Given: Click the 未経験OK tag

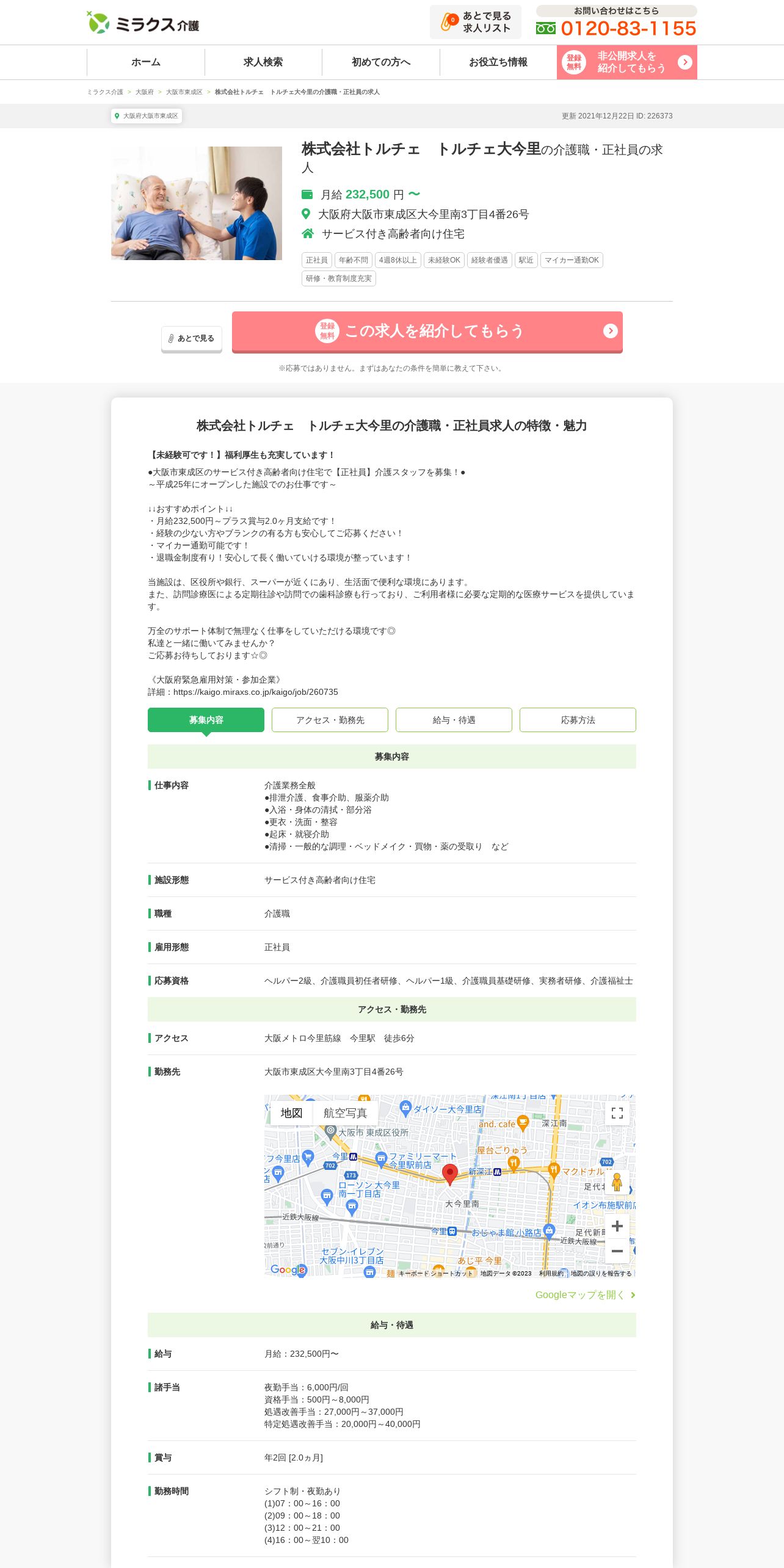Looking at the screenshot, I should point(444,260).
